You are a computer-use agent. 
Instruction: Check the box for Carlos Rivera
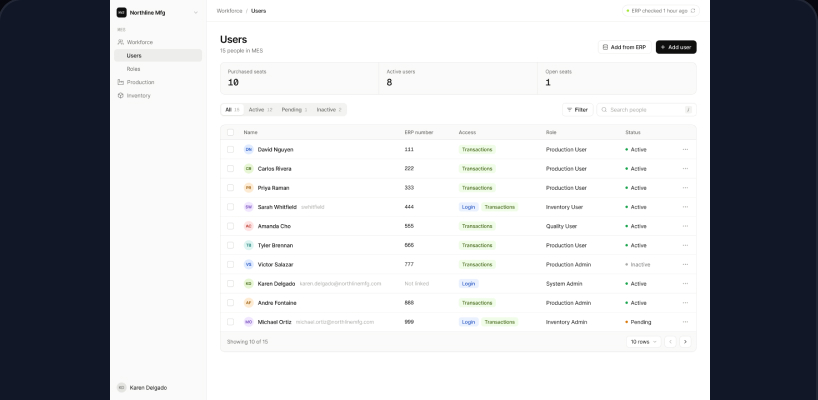[230, 169]
